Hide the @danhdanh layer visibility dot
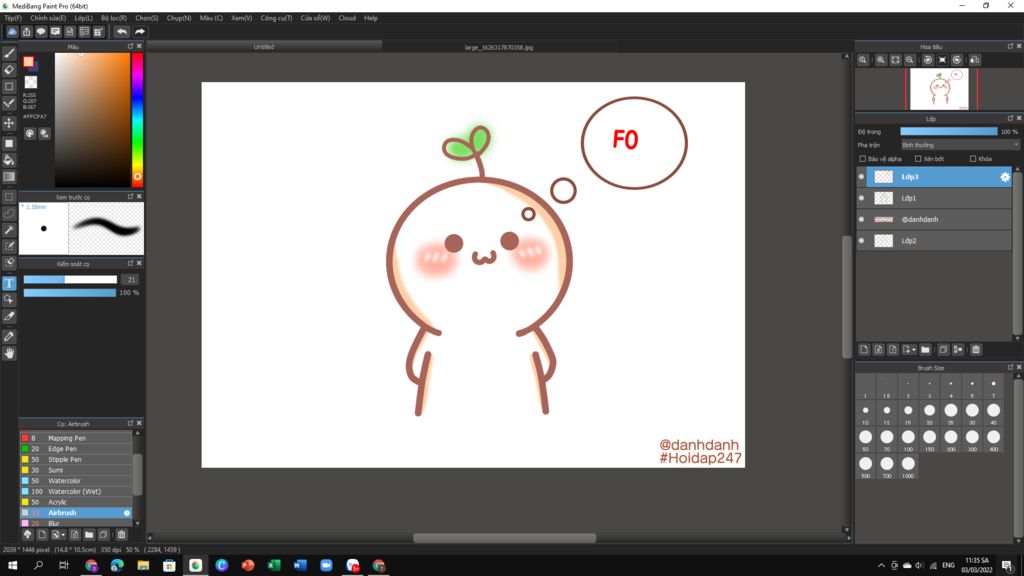 [861, 219]
